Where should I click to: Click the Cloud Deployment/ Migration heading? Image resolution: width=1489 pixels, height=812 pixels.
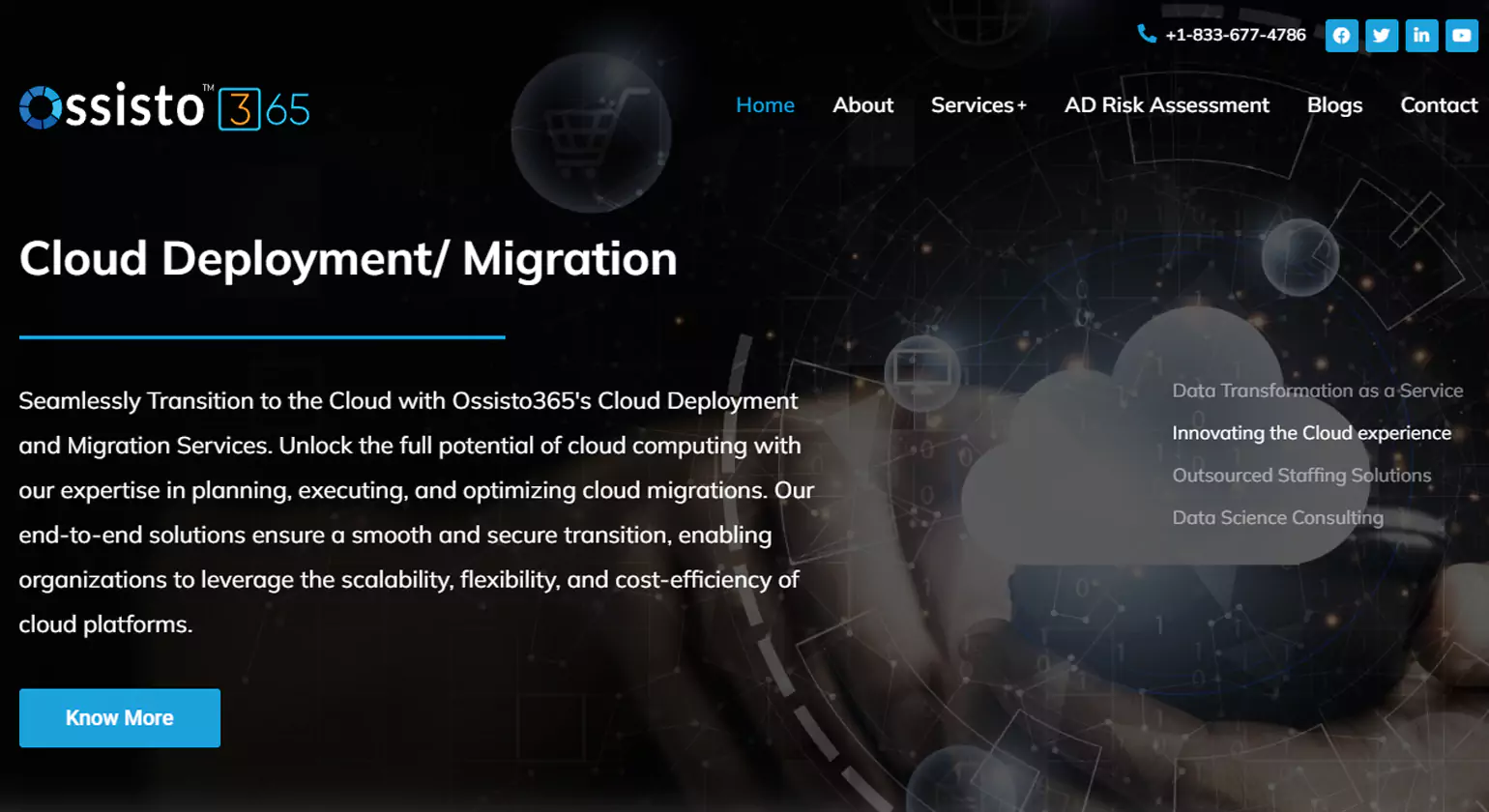tap(348, 259)
